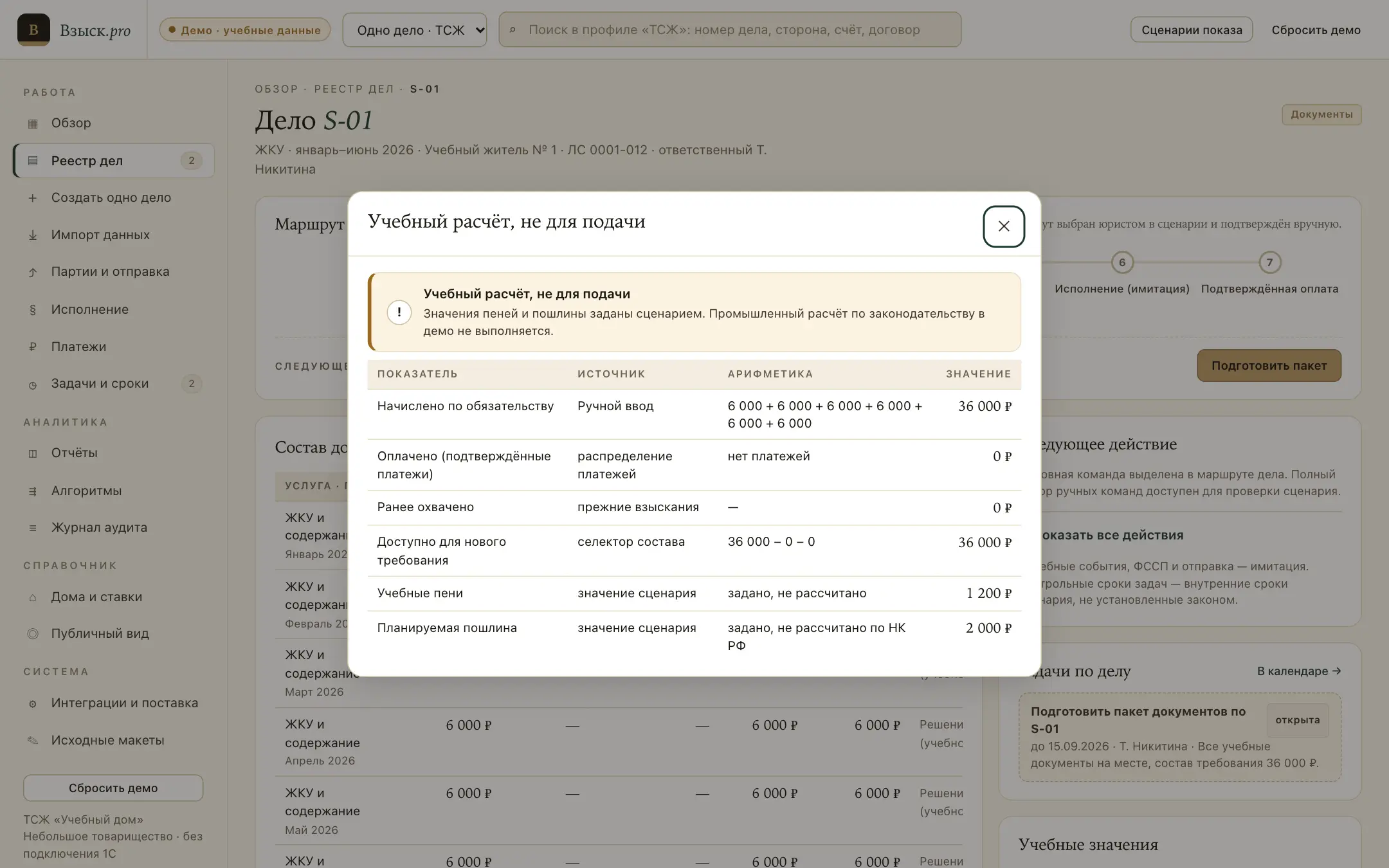Click Сбросить демо in the top bar
1389x868 pixels.
coord(1316,30)
